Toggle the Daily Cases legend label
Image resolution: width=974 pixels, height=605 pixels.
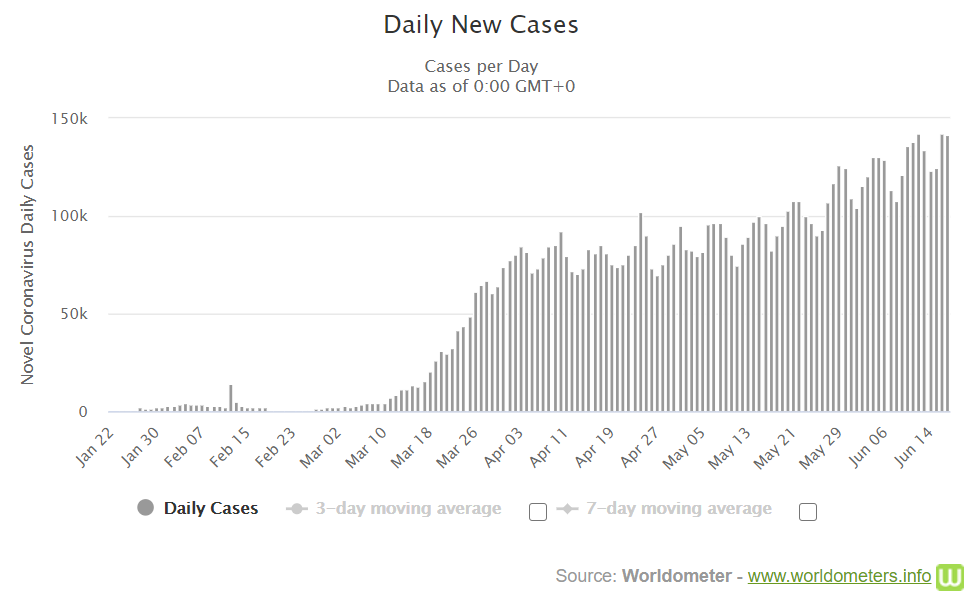pos(211,509)
